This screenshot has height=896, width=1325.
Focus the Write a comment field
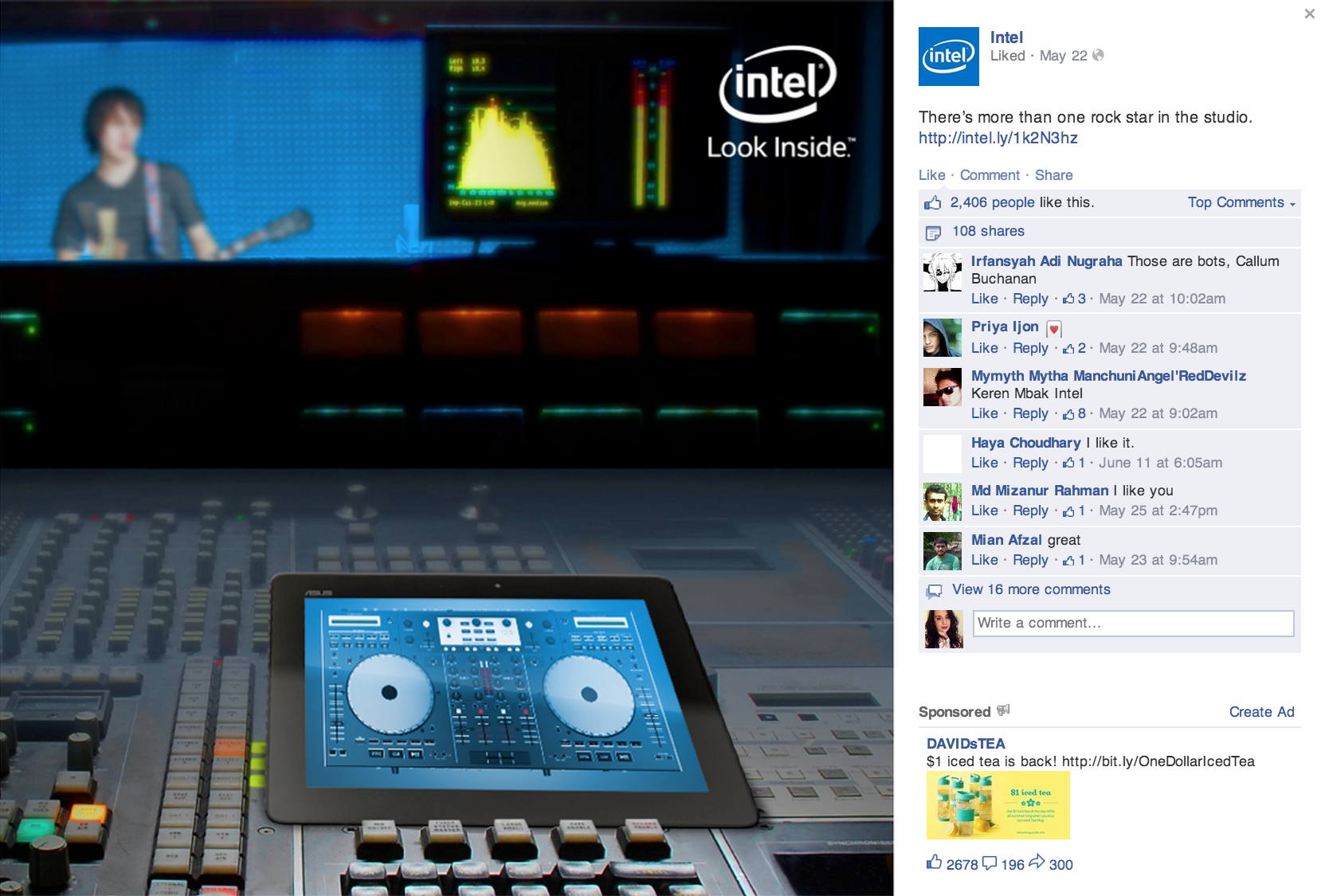(x=1133, y=623)
